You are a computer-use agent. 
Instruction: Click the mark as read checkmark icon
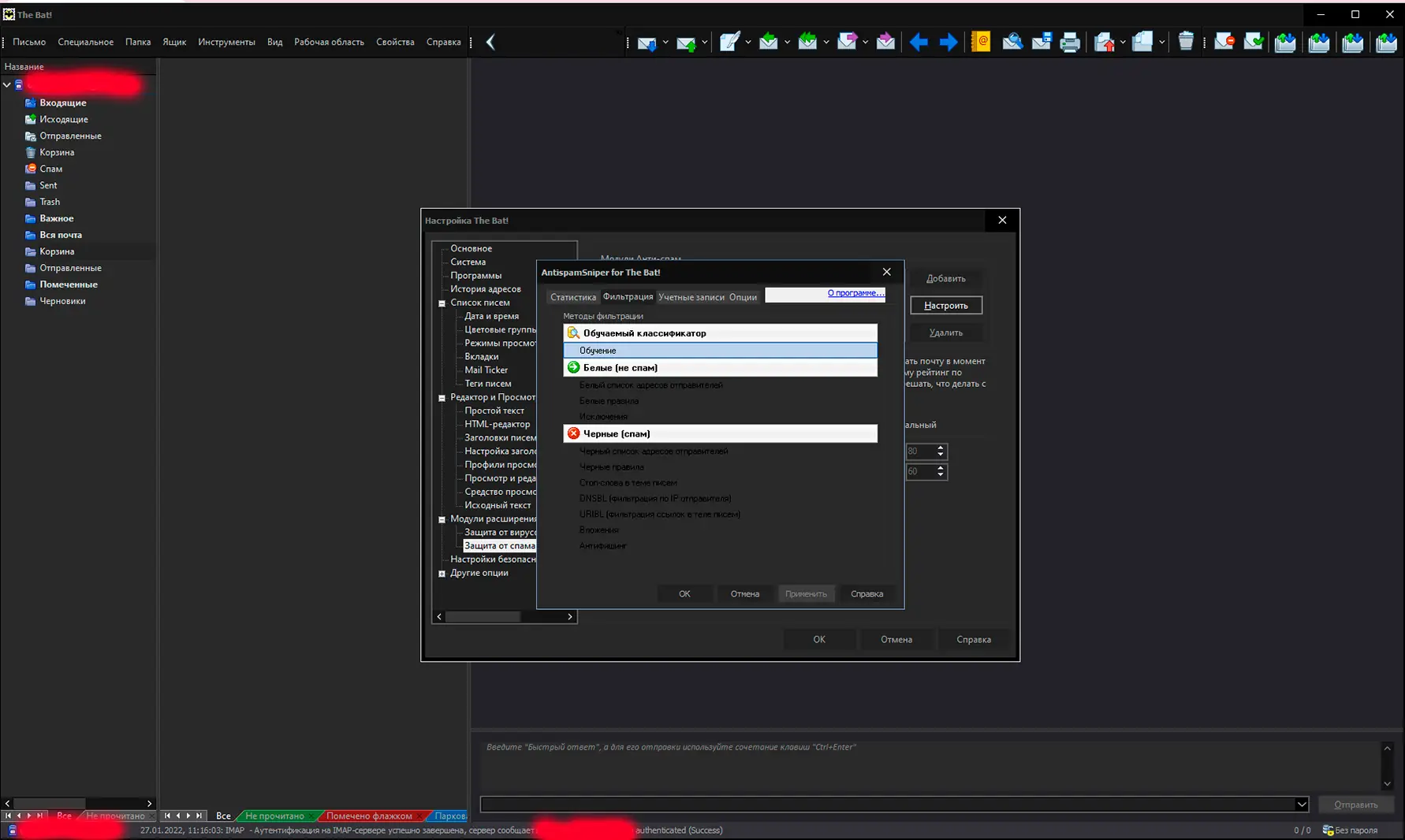pos(1254,42)
